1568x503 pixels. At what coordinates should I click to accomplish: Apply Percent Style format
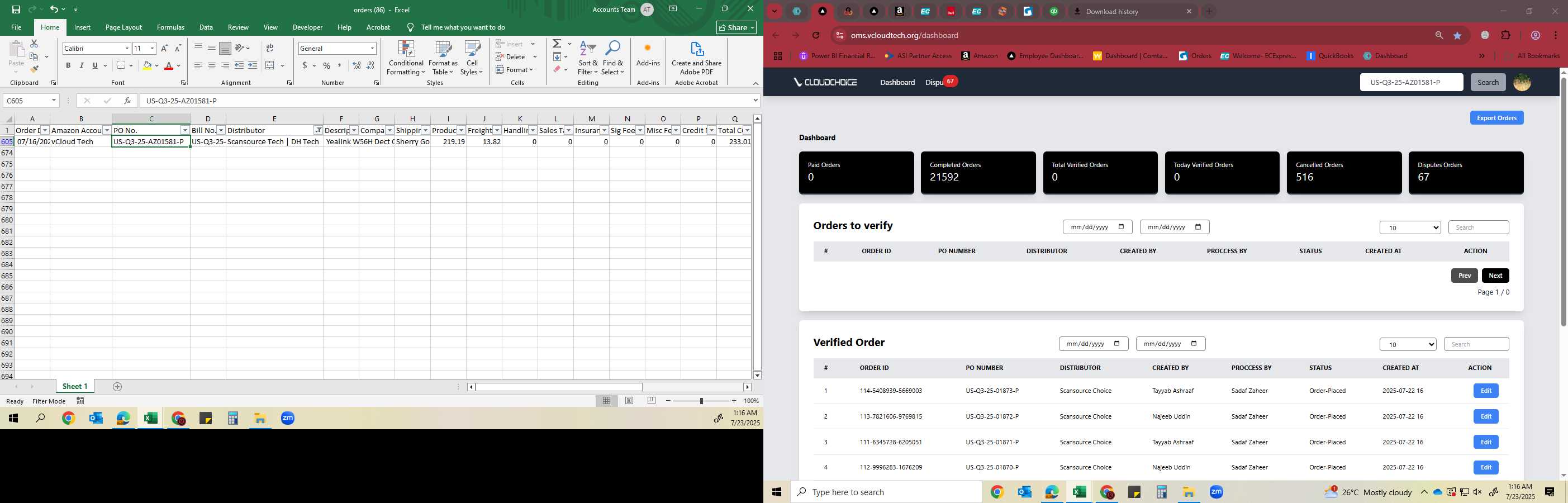[x=327, y=65]
